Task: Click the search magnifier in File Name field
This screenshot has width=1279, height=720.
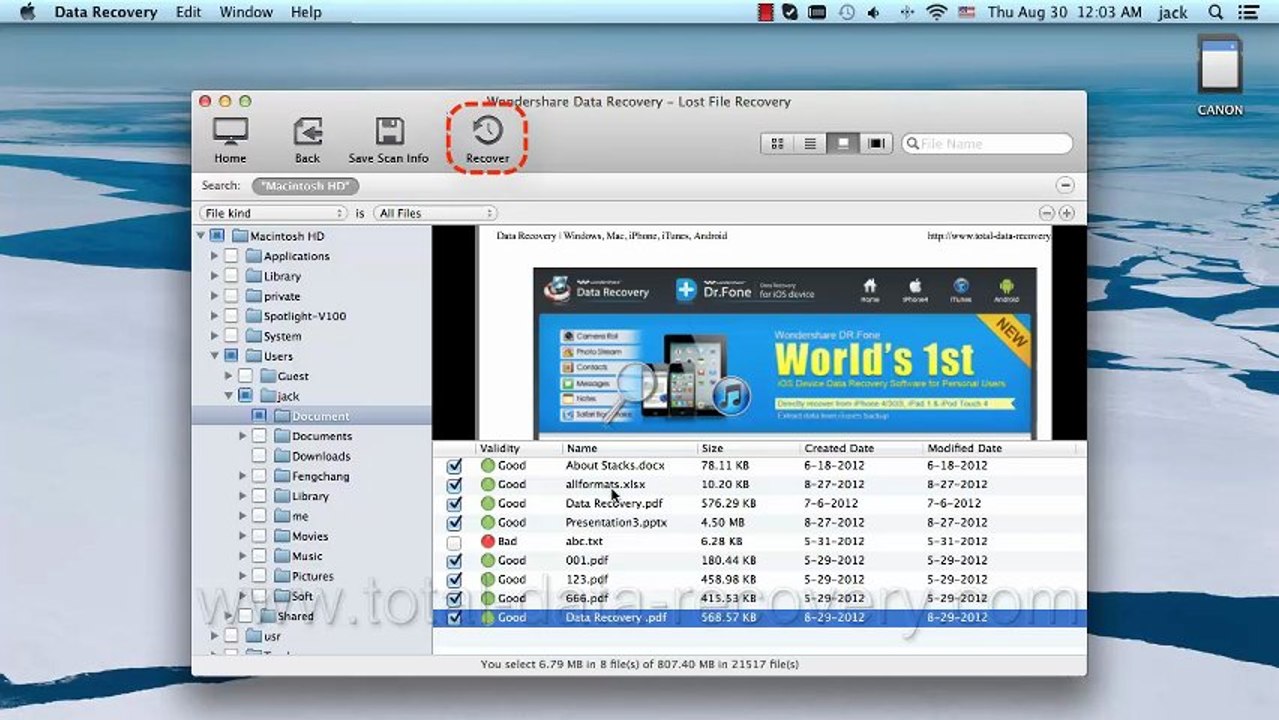Action: pyautogui.click(x=912, y=144)
